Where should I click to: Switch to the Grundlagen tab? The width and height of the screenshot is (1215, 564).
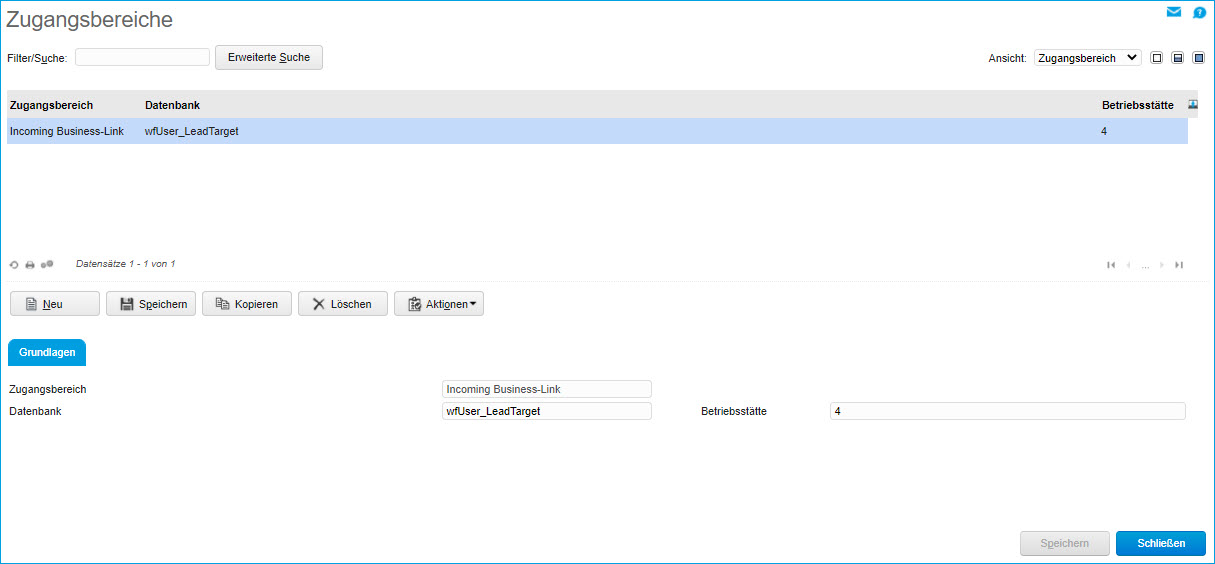tap(47, 353)
